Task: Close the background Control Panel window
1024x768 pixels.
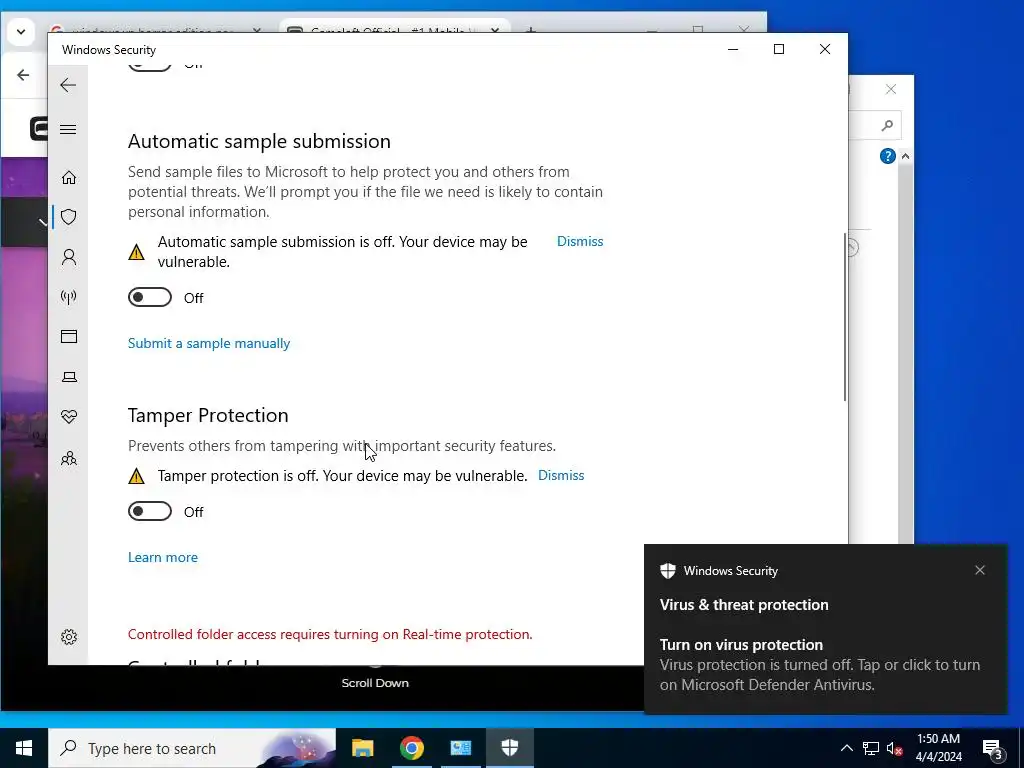Action: (x=891, y=89)
